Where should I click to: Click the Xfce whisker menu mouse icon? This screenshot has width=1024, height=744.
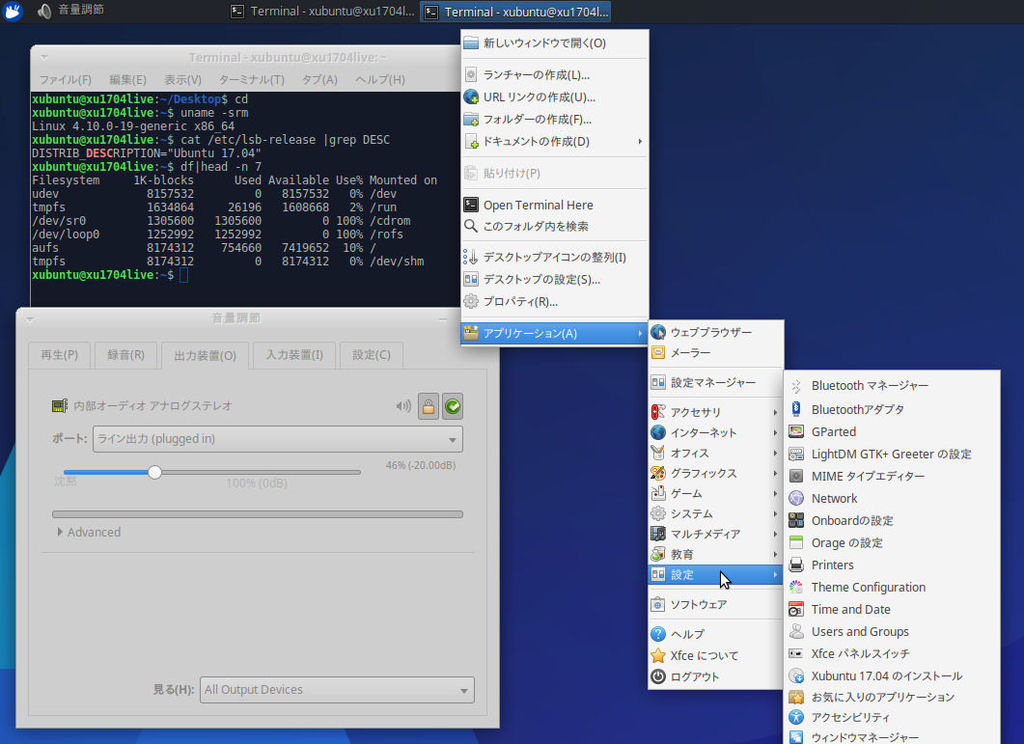point(12,11)
